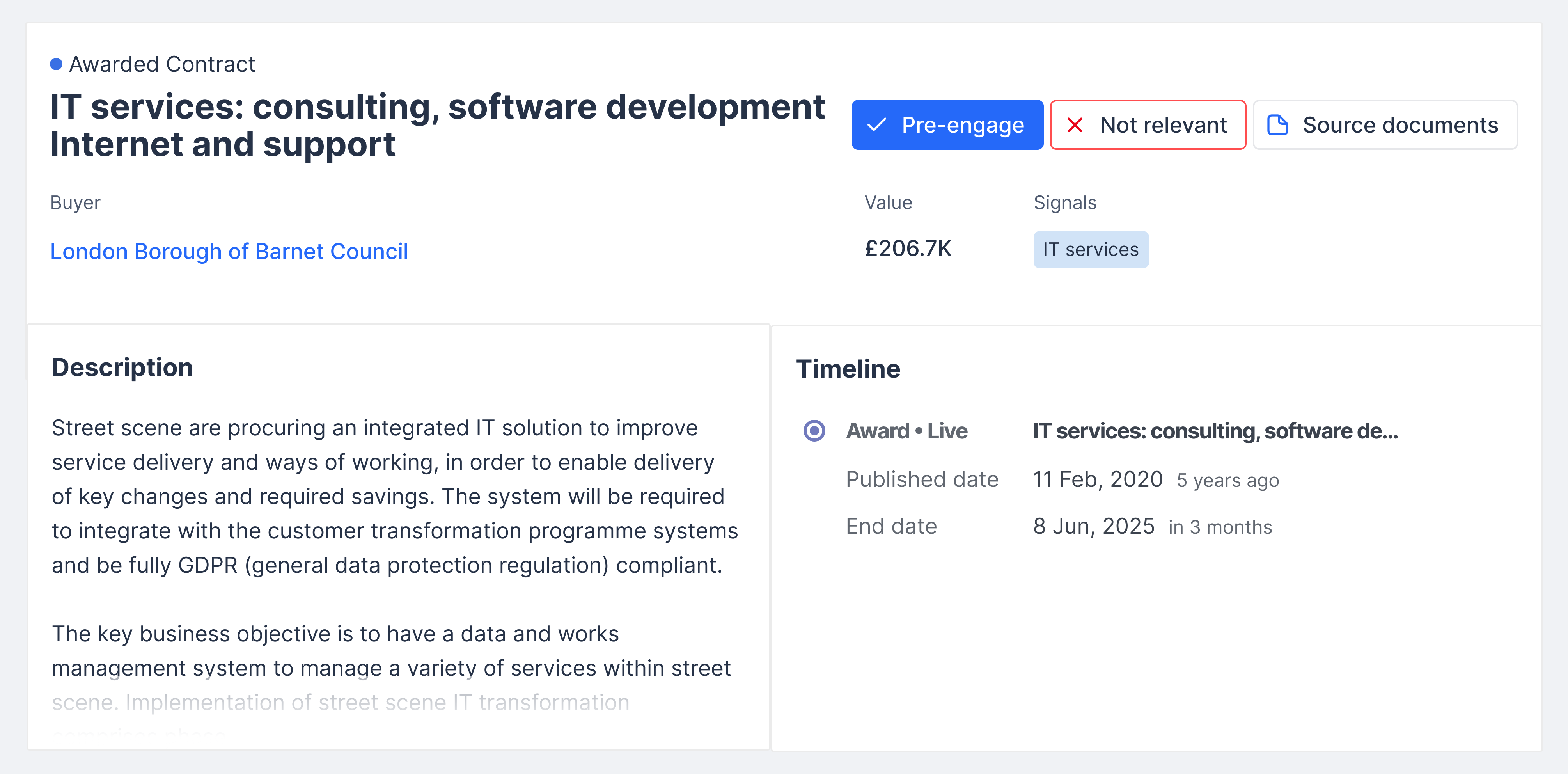Click the contract value £206.7K
Screen dimensions: 1568x774
click(908, 249)
